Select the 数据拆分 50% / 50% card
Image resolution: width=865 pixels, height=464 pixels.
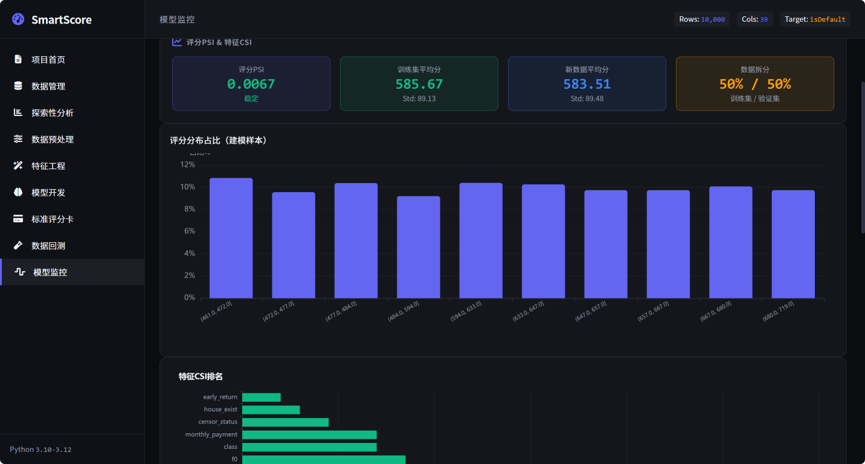[755, 83]
